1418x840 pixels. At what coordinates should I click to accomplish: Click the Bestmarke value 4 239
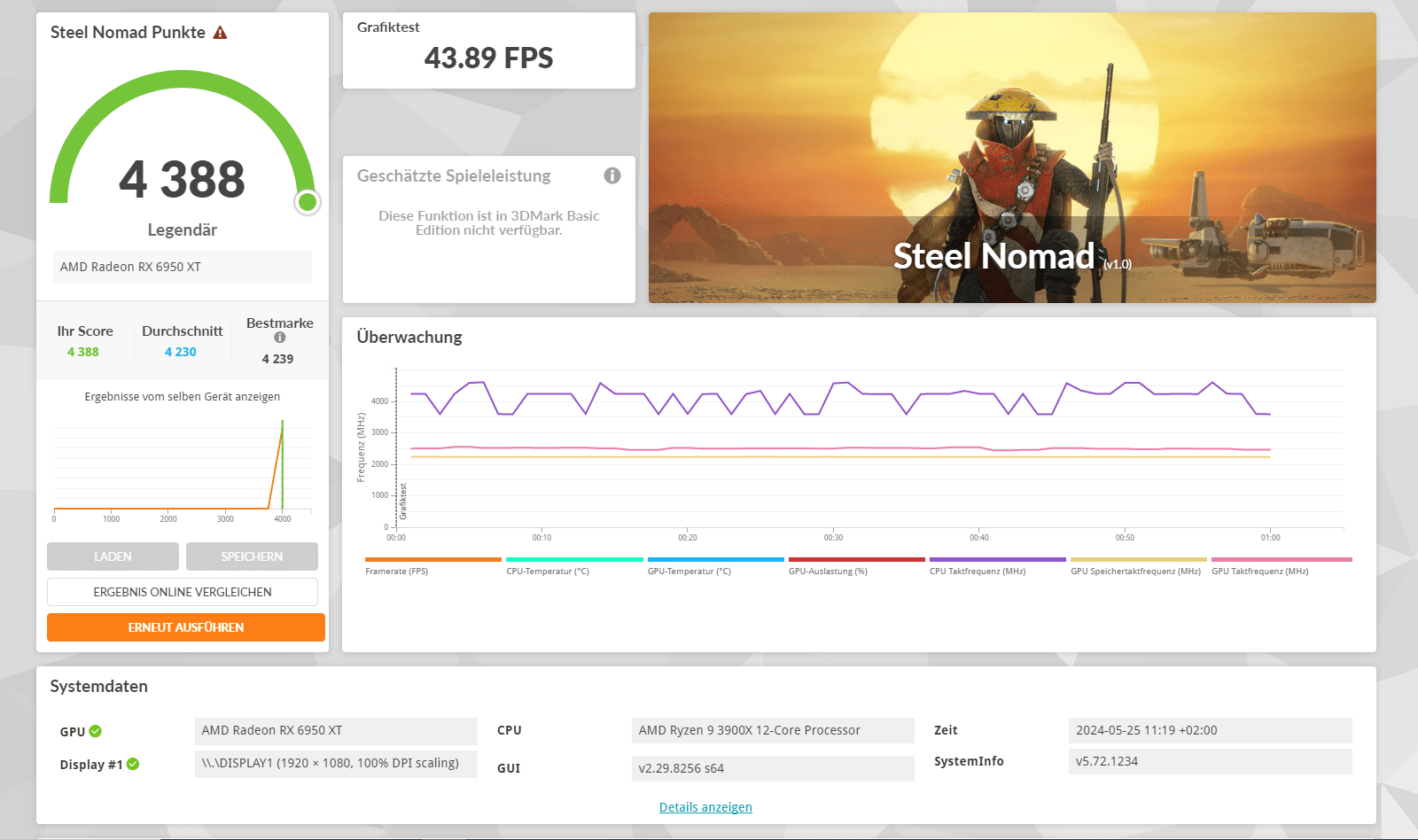pos(277,359)
